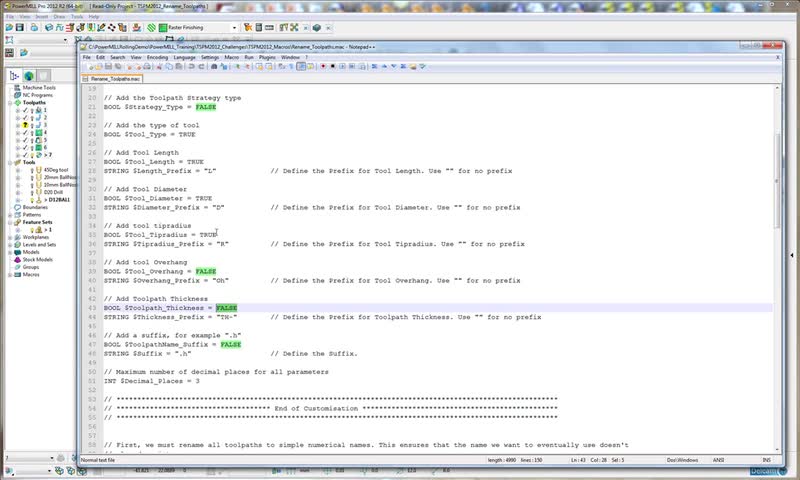The width and height of the screenshot is (800, 480).
Task: Select the Rename_Toolpaths.mac document tab
Action: pos(112,79)
